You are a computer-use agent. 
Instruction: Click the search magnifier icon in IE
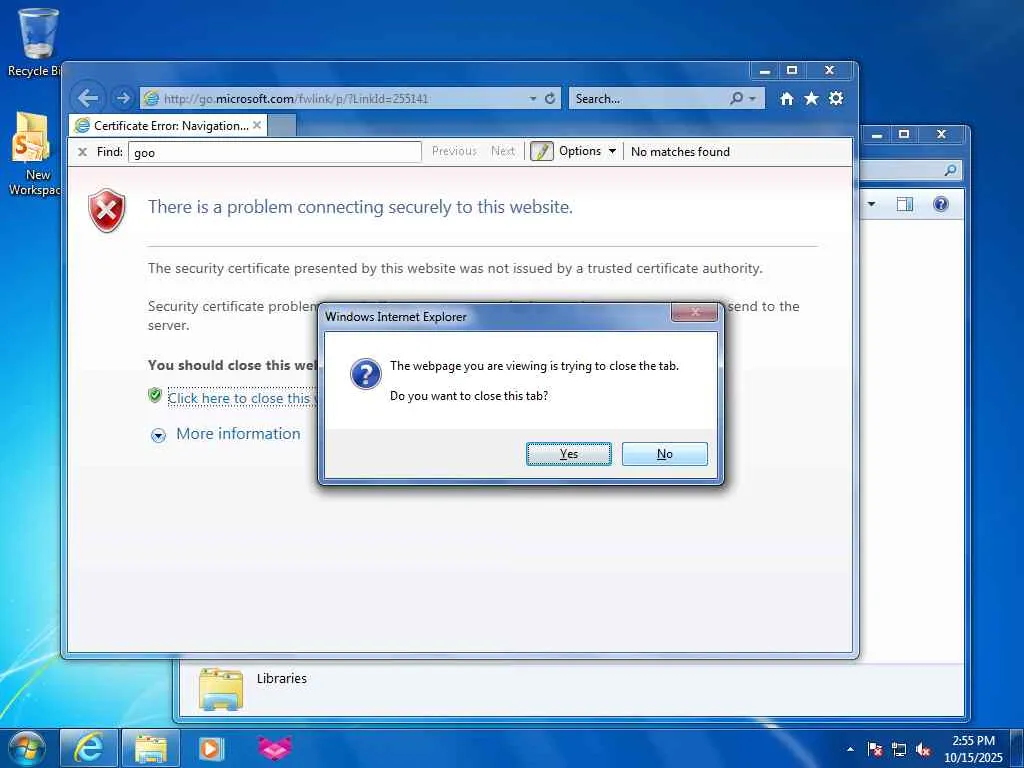coord(736,99)
